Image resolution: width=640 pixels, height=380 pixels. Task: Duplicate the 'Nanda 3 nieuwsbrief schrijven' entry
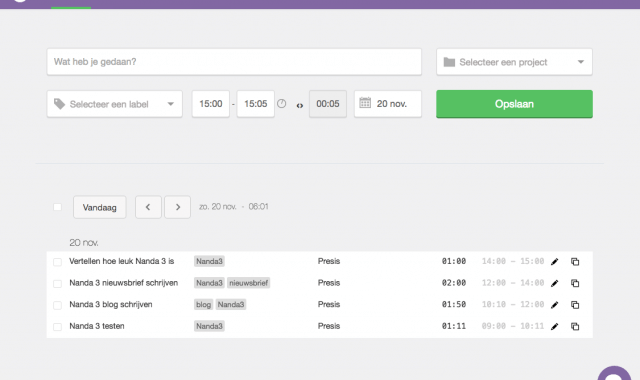(x=575, y=283)
